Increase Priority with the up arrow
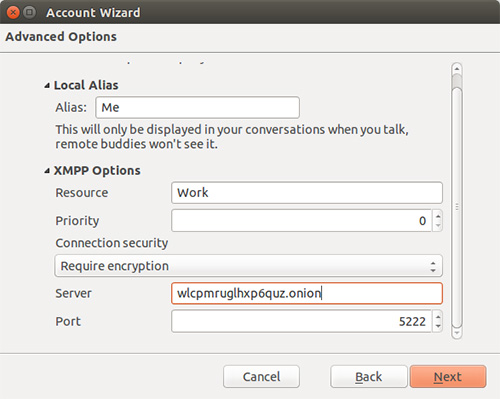Image resolution: width=500 pixels, height=399 pixels. [438, 216]
